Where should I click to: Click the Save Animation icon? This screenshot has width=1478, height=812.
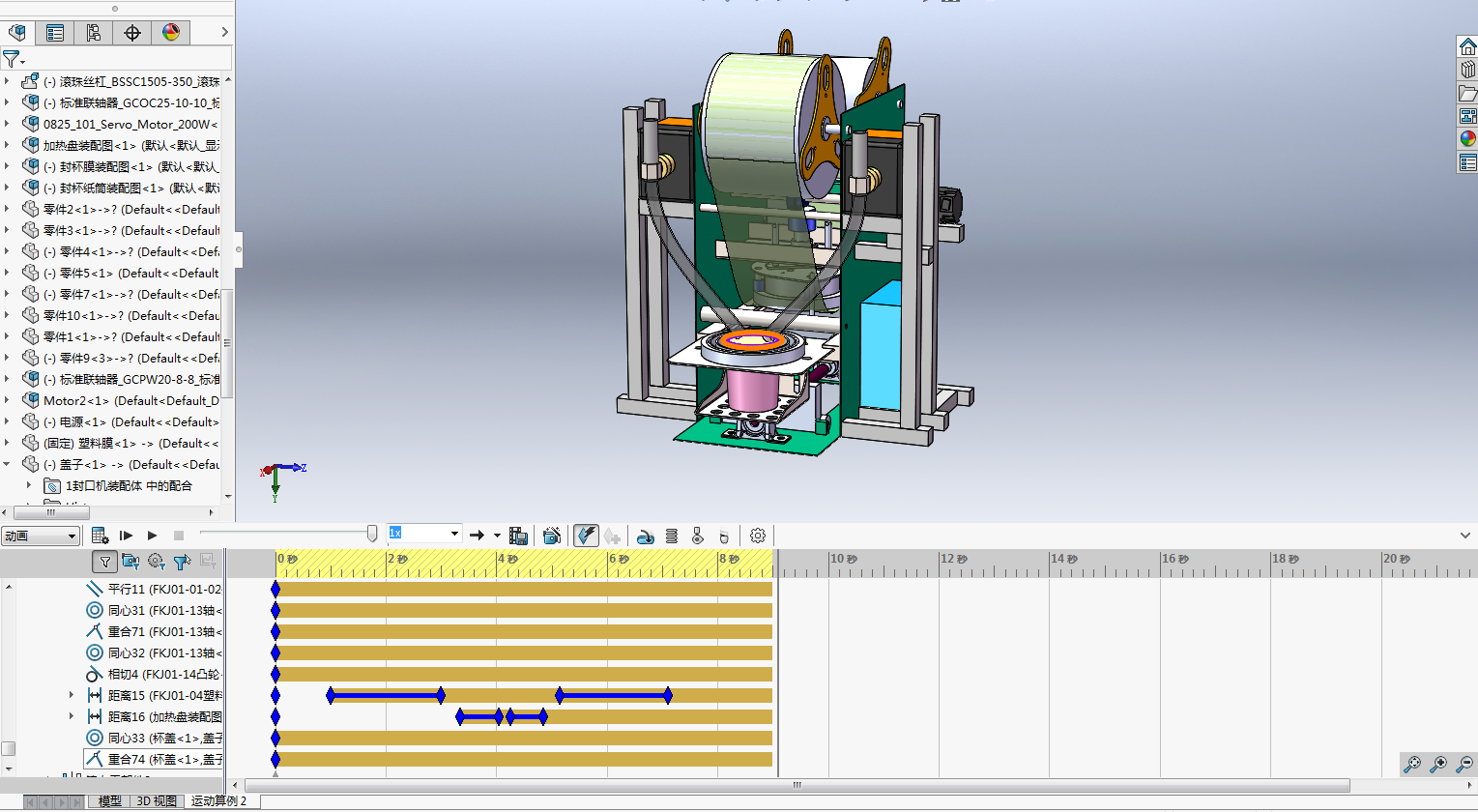[x=518, y=535]
